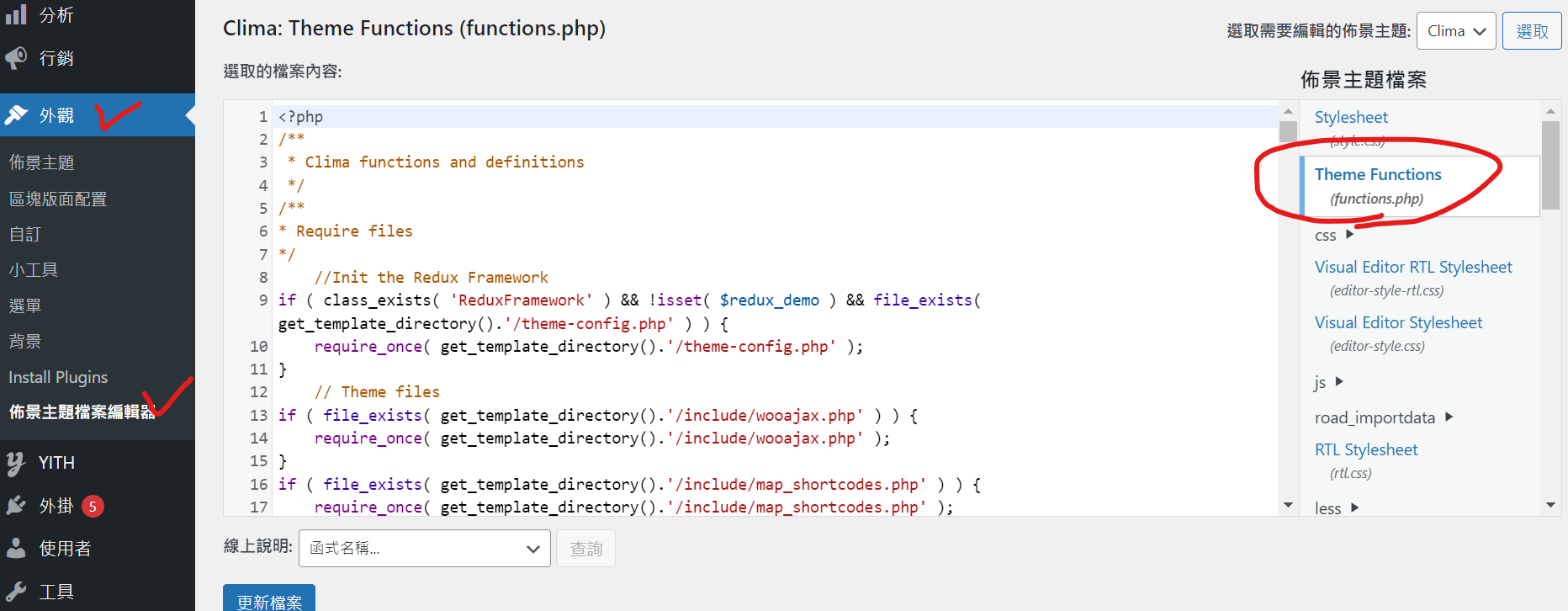Image resolution: width=1568 pixels, height=611 pixels.
Task: Click the Marketing megaphone icon
Action: 16,58
